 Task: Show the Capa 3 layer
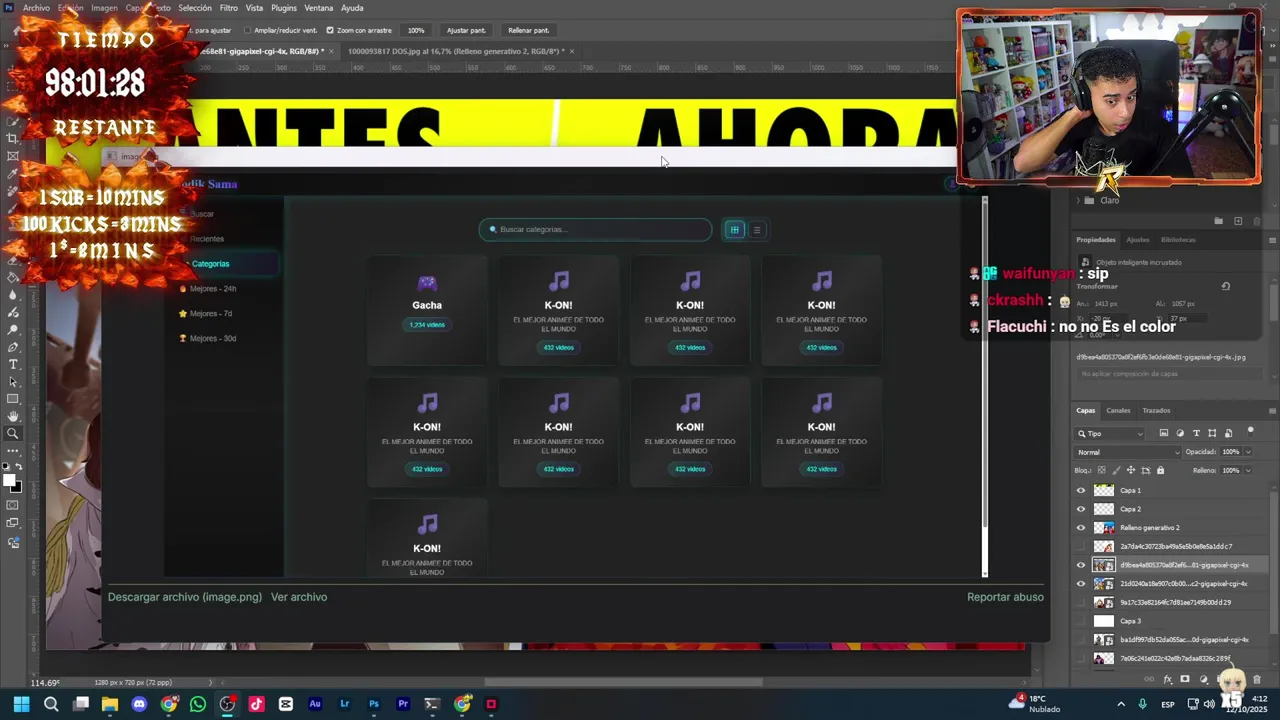(x=1080, y=621)
